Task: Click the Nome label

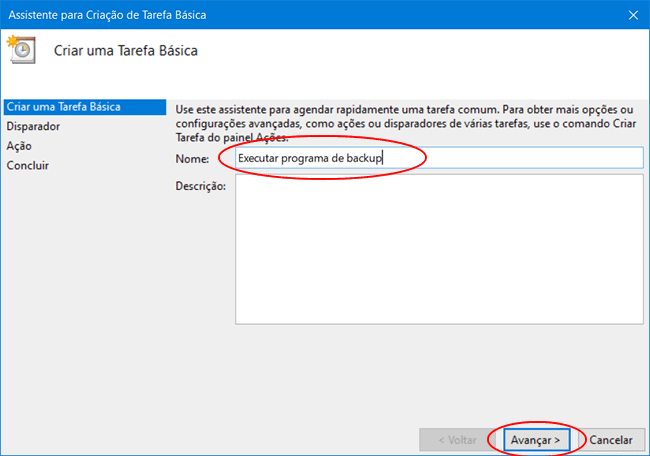Action: tap(192, 159)
